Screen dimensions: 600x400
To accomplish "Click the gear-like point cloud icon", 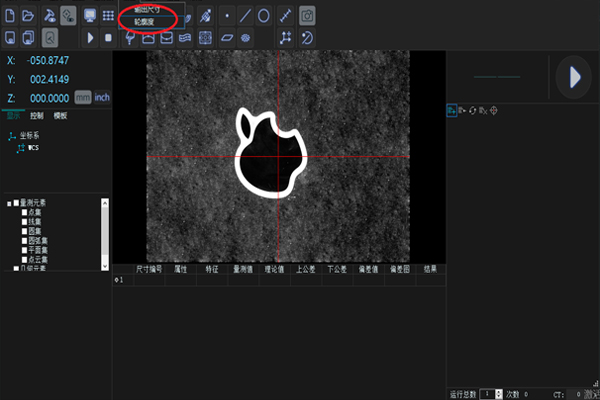I will pyautogui.click(x=245, y=38).
